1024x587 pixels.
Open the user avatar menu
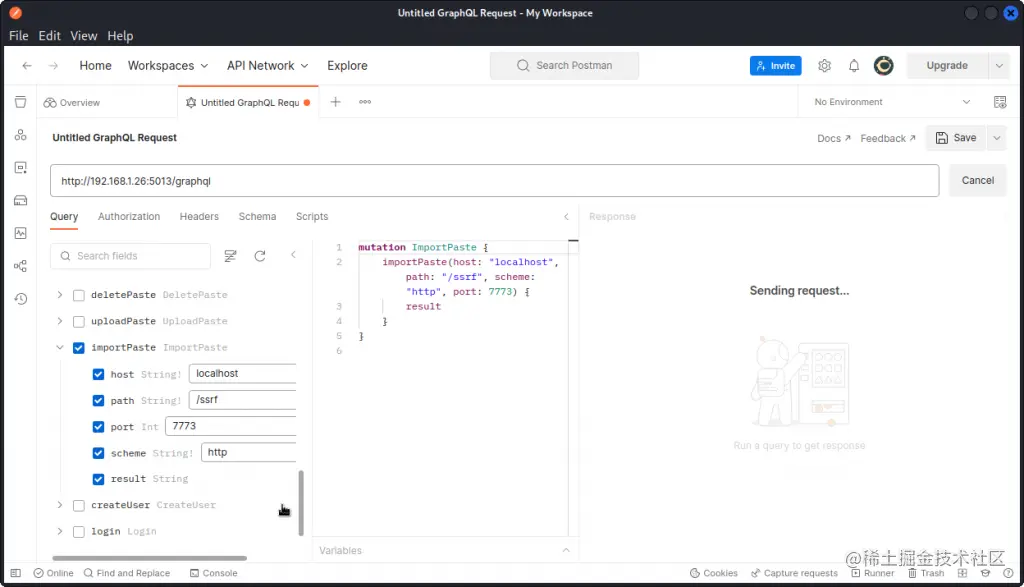884,65
